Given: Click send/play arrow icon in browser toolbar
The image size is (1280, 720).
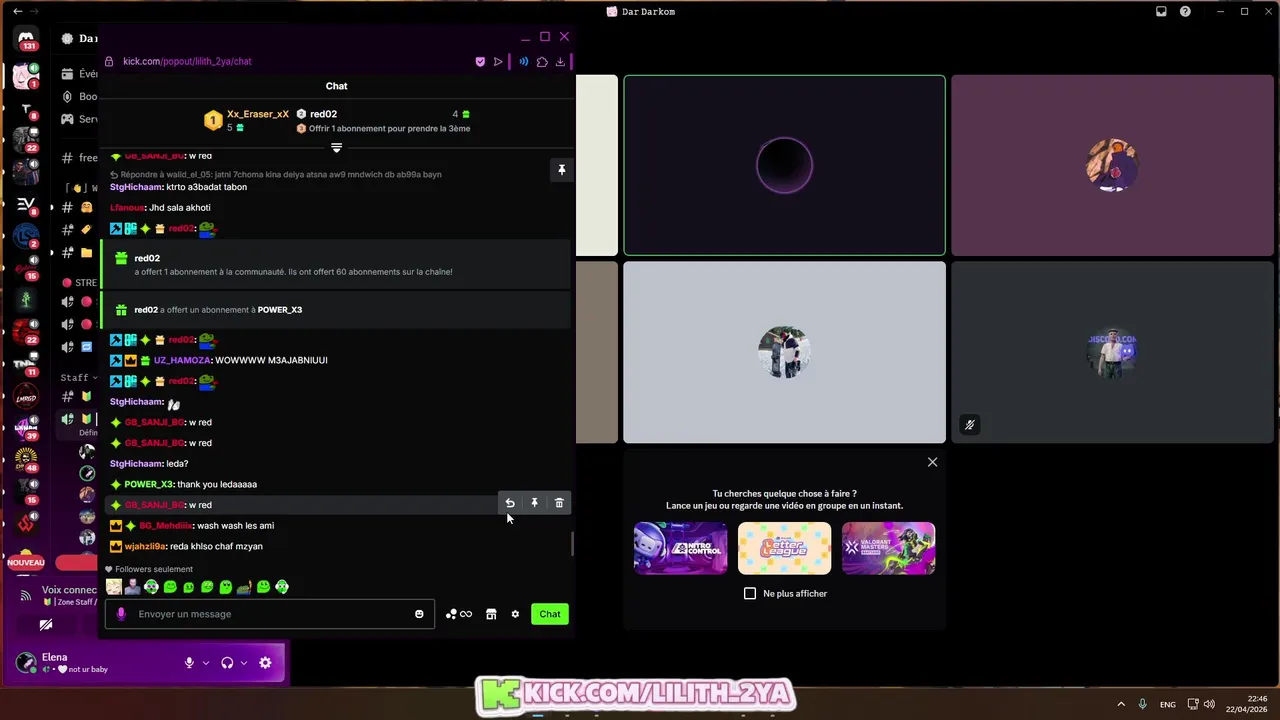Looking at the screenshot, I should tap(498, 62).
